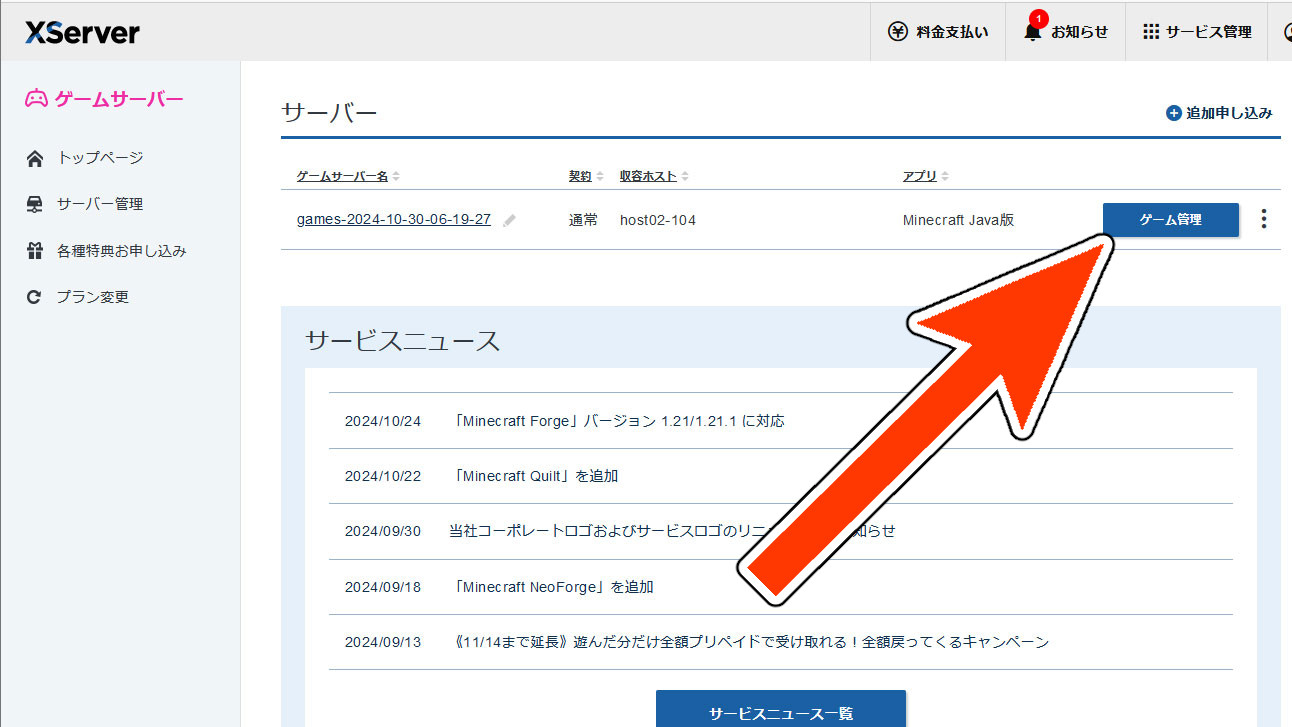Click the grid icon beside サービス管理
This screenshot has height=727, width=1292.
pos(1151,32)
